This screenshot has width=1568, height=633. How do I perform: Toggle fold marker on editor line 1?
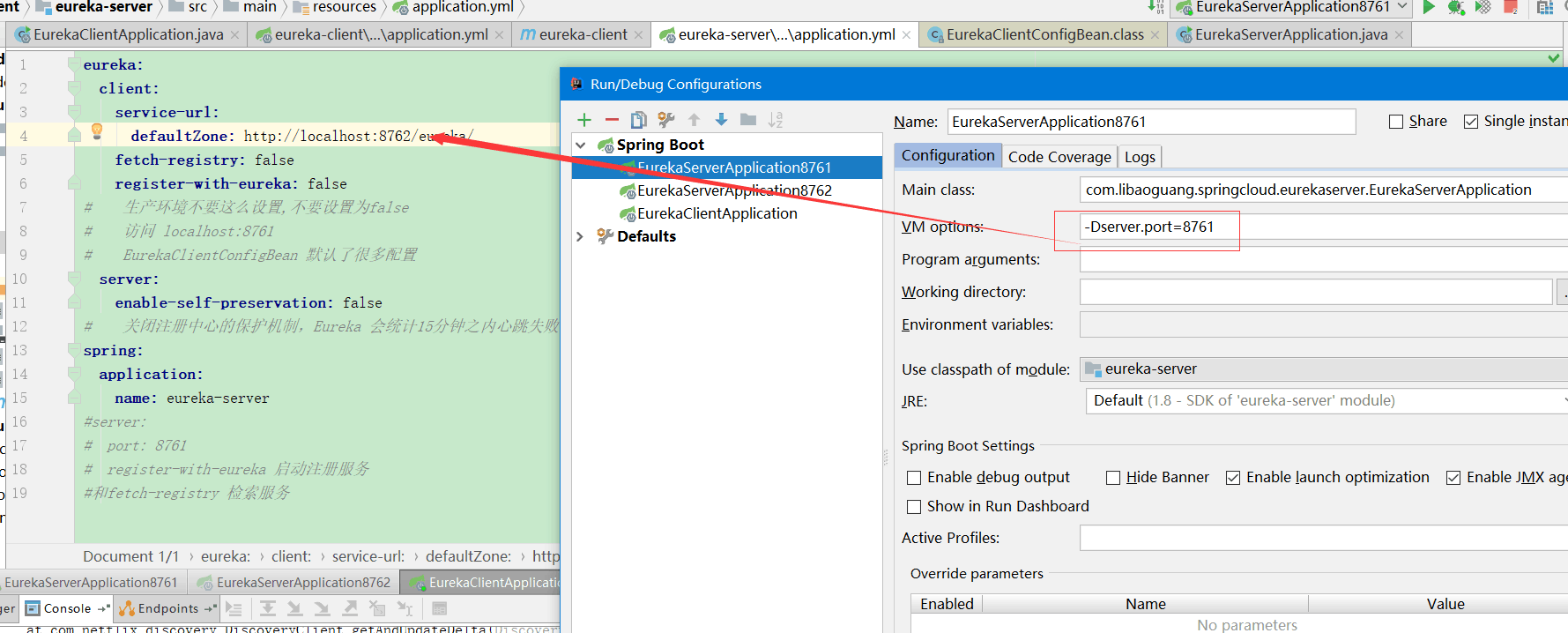click(x=75, y=64)
